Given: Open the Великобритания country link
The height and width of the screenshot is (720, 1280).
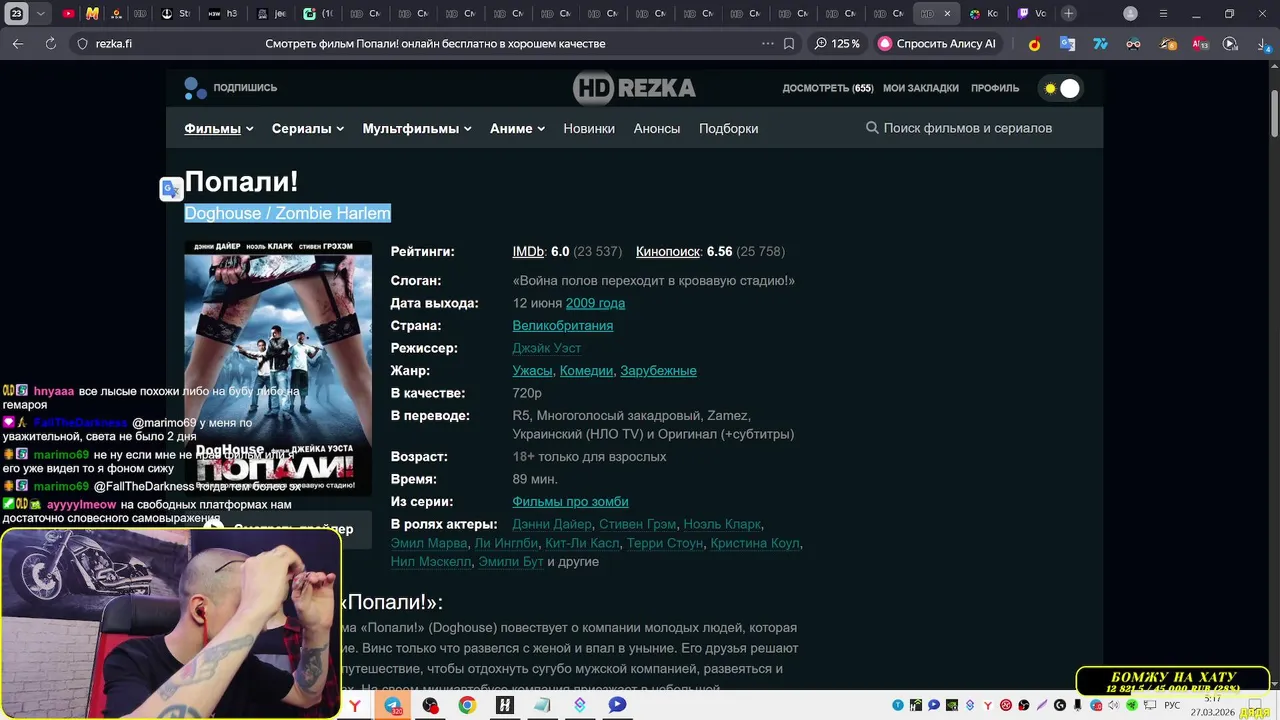Looking at the screenshot, I should click(563, 326).
